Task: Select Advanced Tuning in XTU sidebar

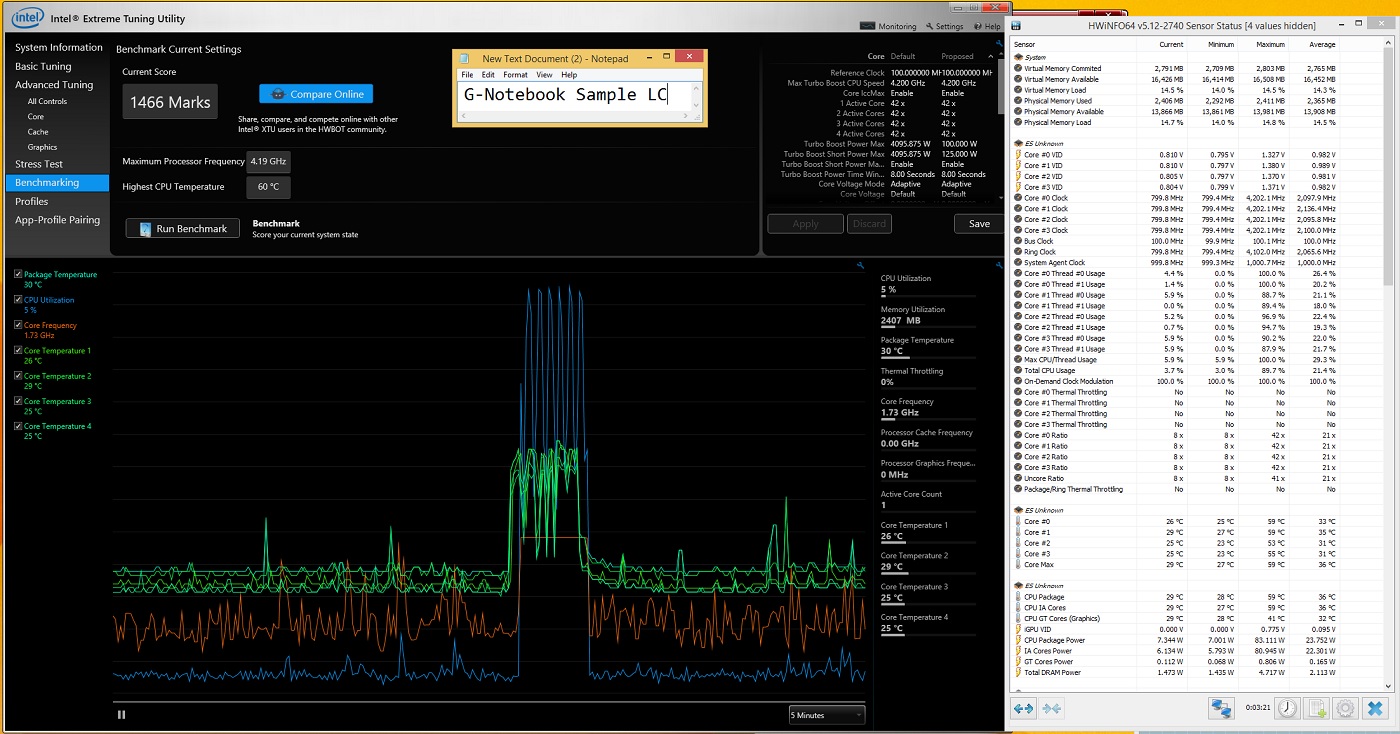Action: pyautogui.click(x=54, y=85)
